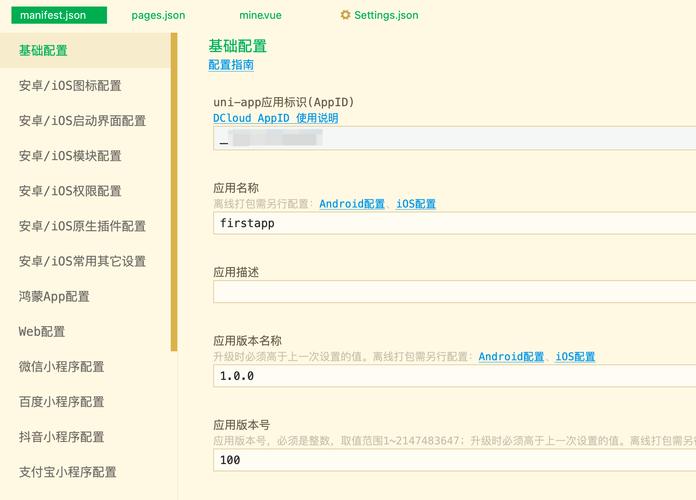Image resolution: width=696 pixels, height=500 pixels.
Task: Select Web配置 in the sidebar
Action: [x=42, y=331]
